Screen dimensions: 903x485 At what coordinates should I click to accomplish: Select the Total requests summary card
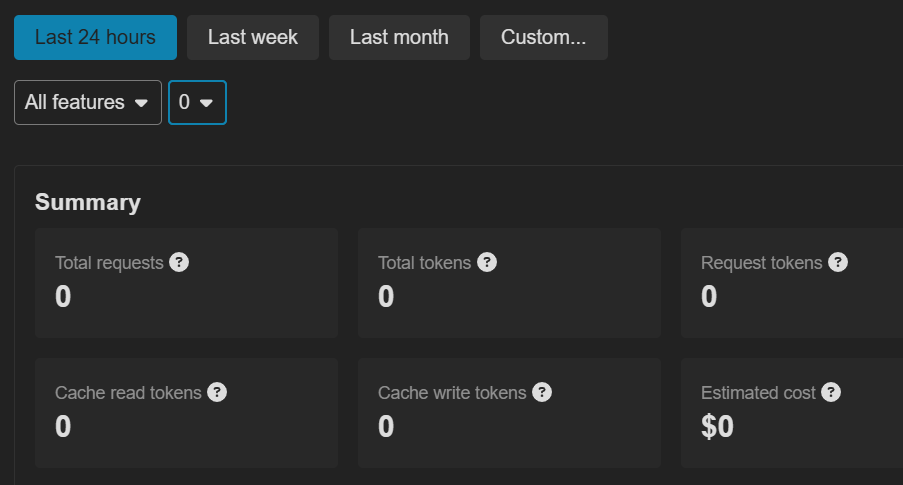click(187, 283)
